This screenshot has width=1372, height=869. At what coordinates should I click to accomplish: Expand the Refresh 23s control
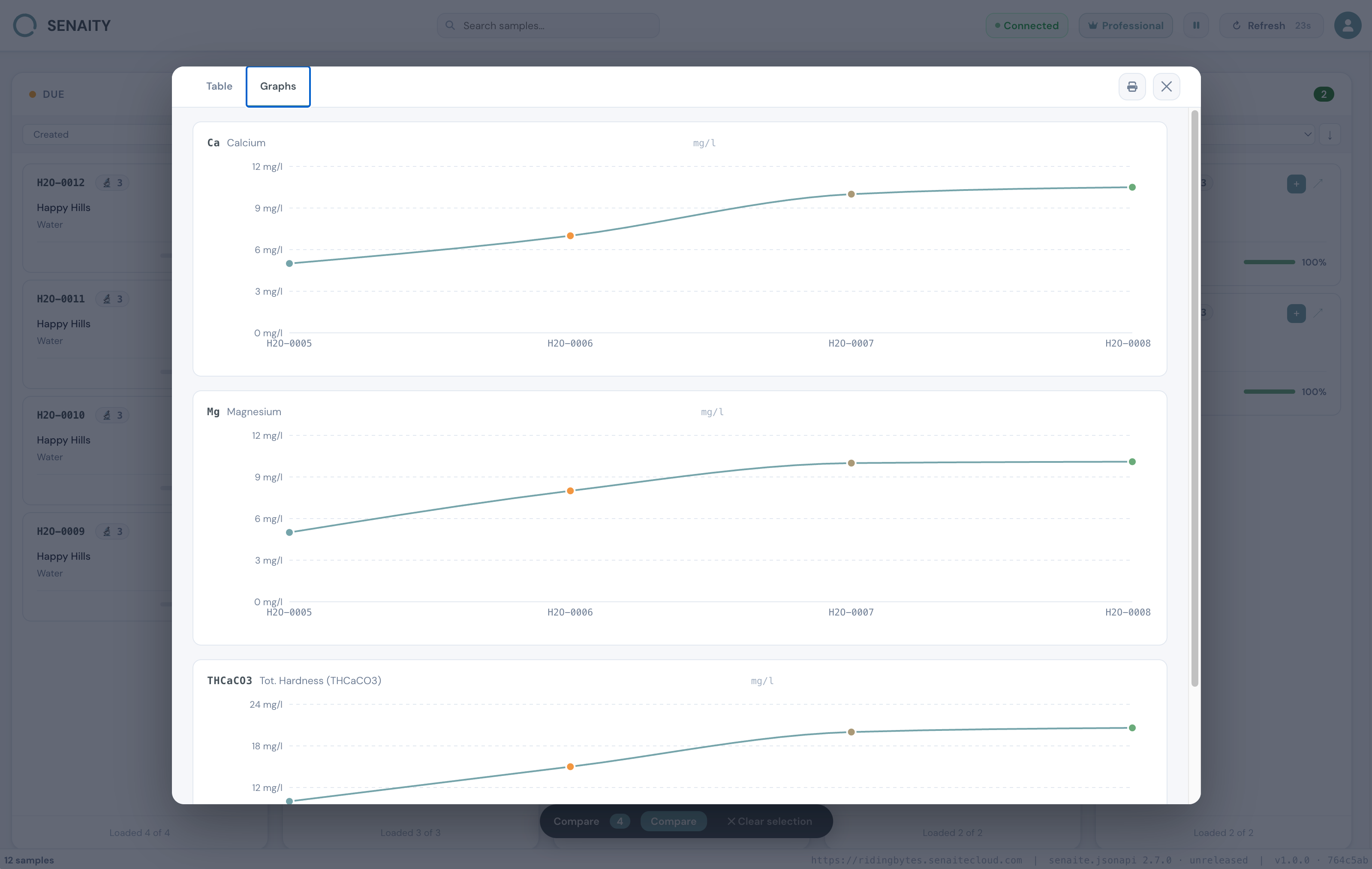(x=1272, y=25)
